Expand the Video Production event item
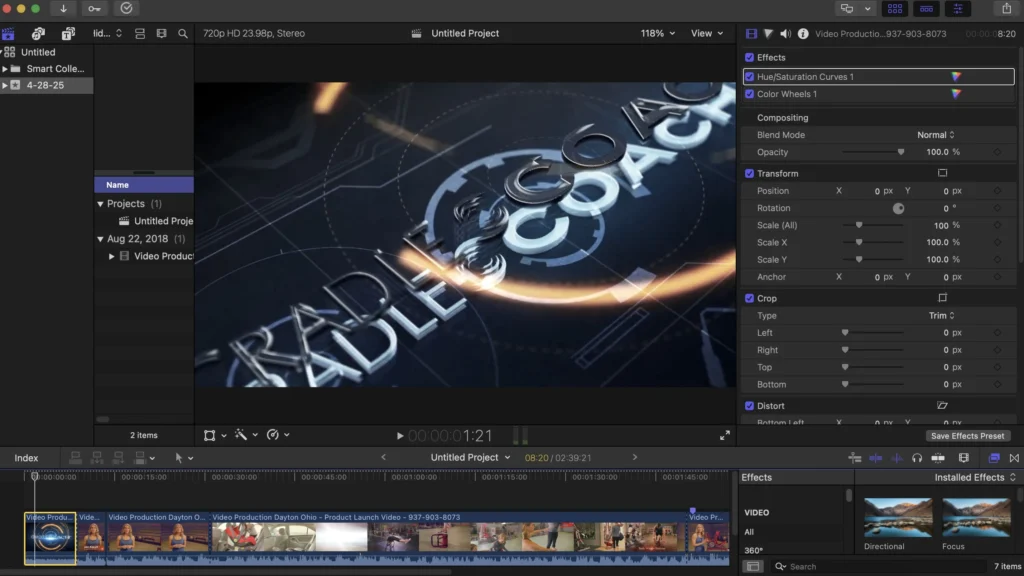The height and width of the screenshot is (576, 1024). pyautogui.click(x=112, y=256)
